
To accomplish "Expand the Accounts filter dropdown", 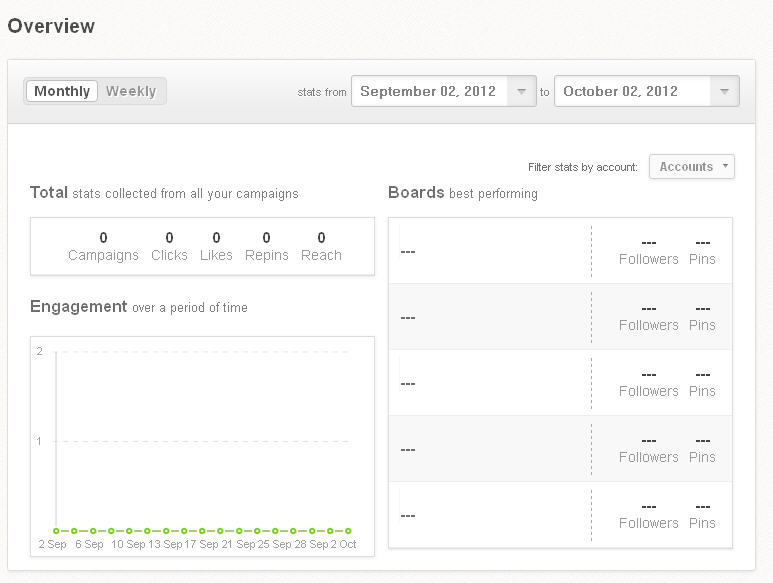I will click(x=691, y=167).
